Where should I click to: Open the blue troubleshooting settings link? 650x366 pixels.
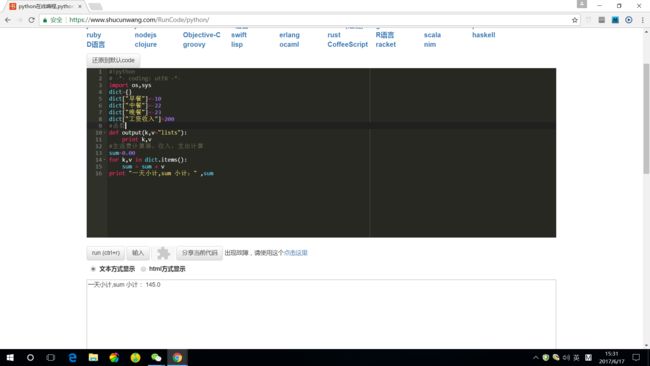pyautogui.click(x=296, y=253)
